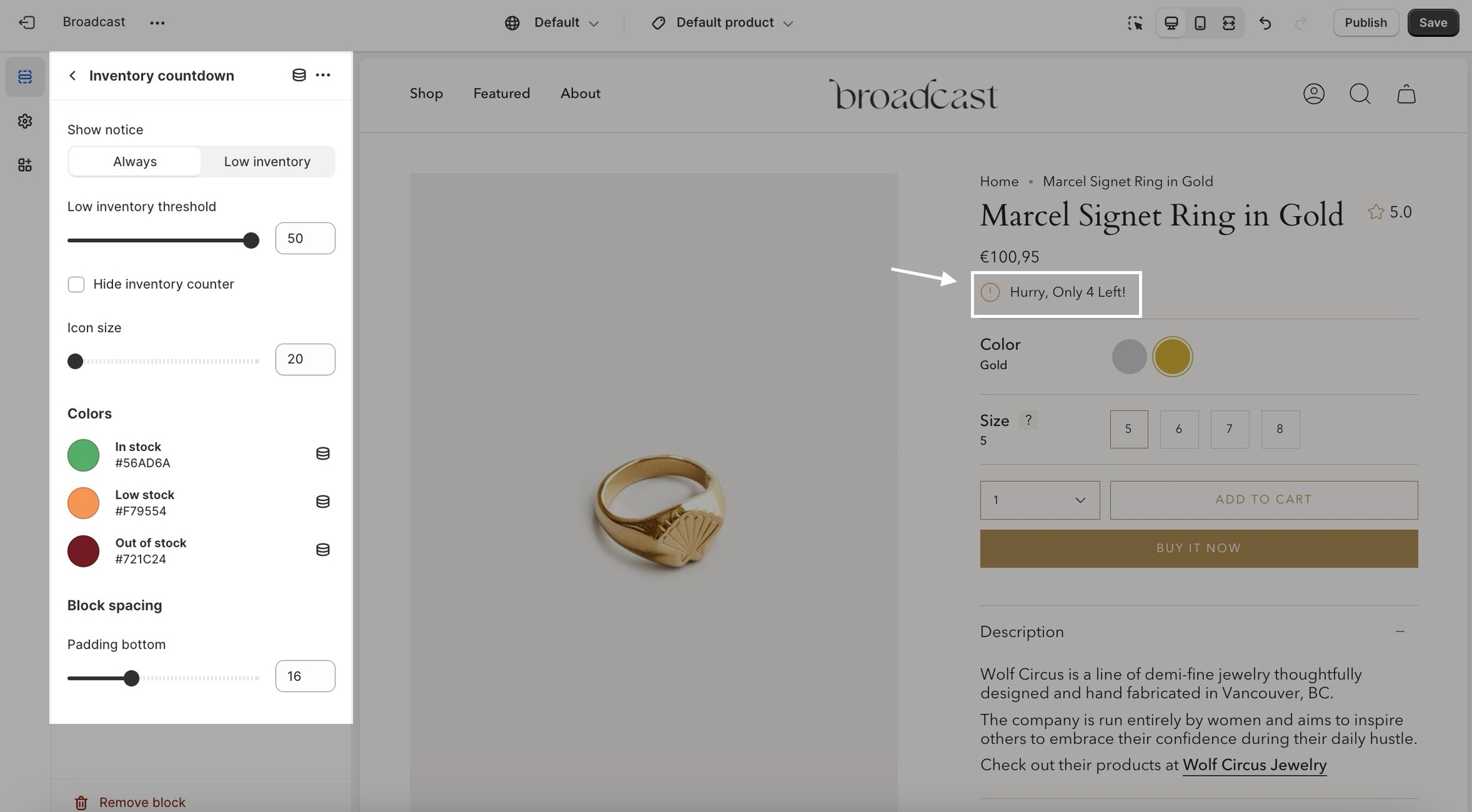This screenshot has width=1472, height=812.
Task: Check the Hide inventory counter checkbox
Action: tap(76, 284)
